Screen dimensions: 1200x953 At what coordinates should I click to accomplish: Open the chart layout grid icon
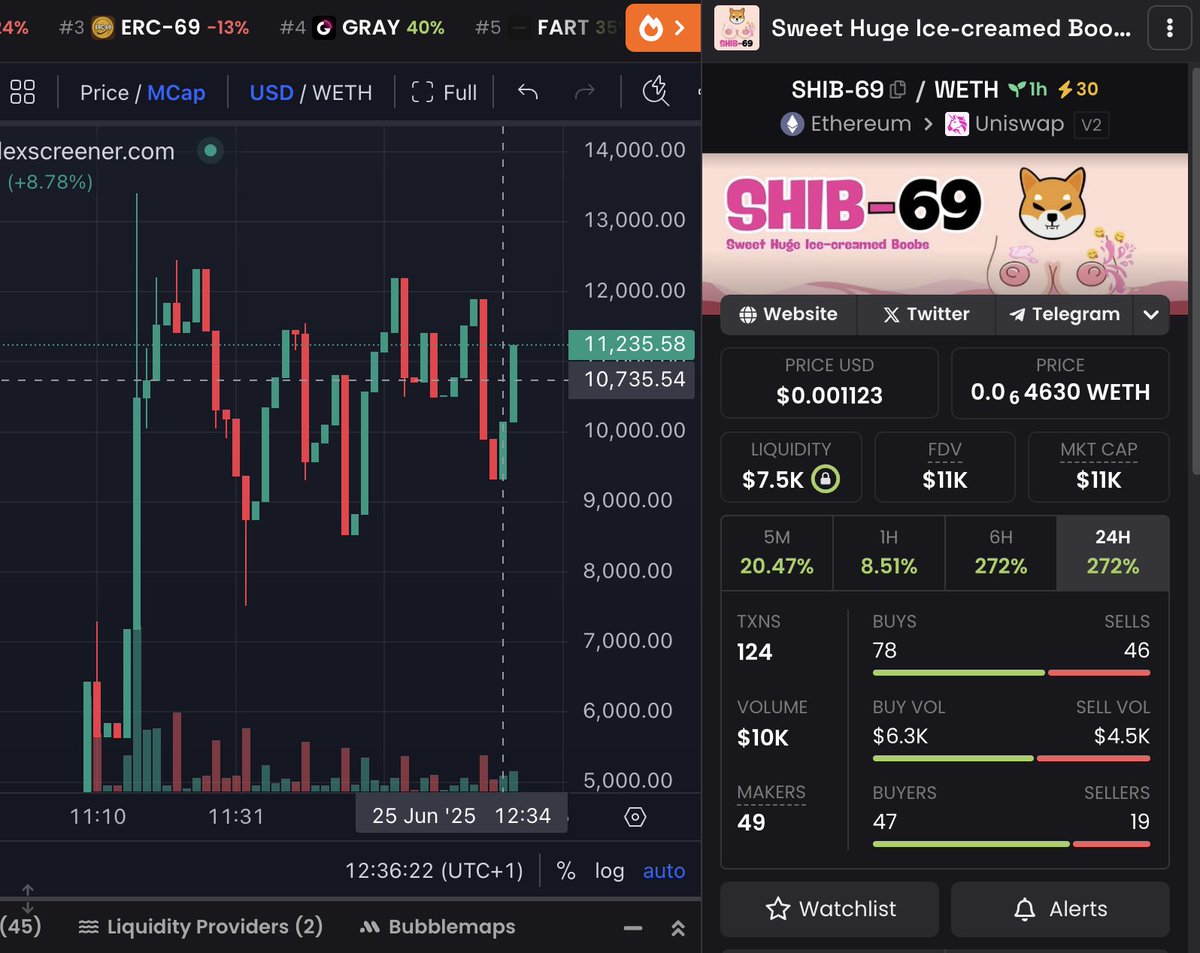(x=22, y=92)
